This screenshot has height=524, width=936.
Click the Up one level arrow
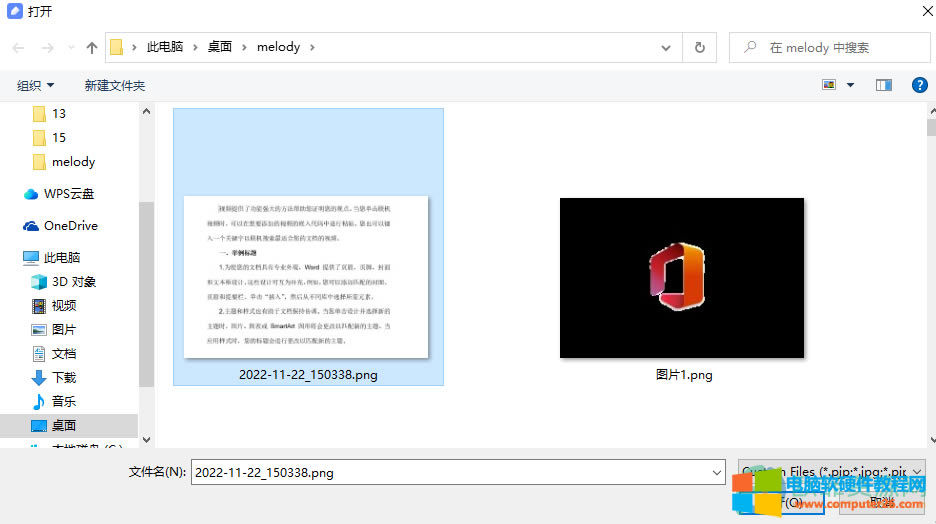pos(92,47)
